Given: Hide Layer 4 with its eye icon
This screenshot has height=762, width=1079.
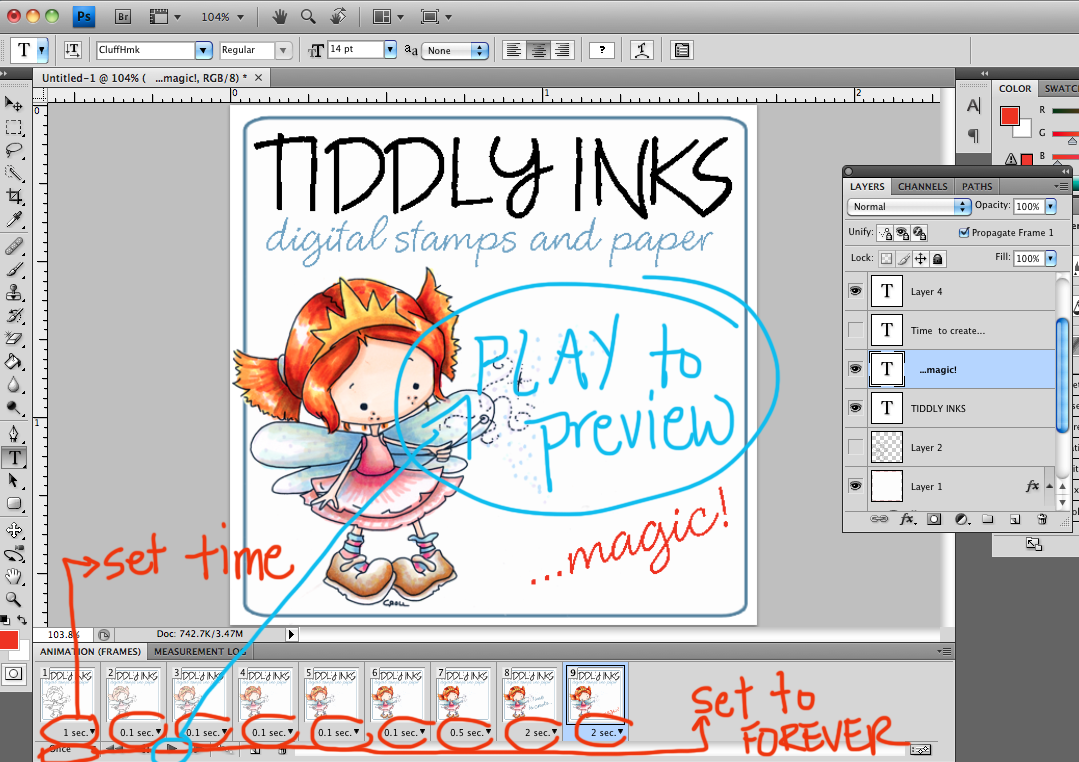Looking at the screenshot, I should coord(855,291).
